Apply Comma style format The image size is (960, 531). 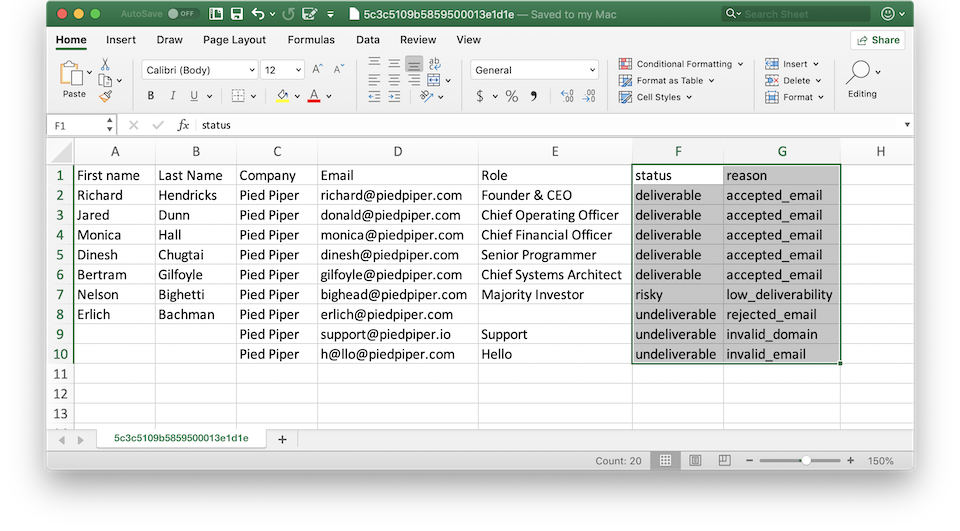pos(534,96)
